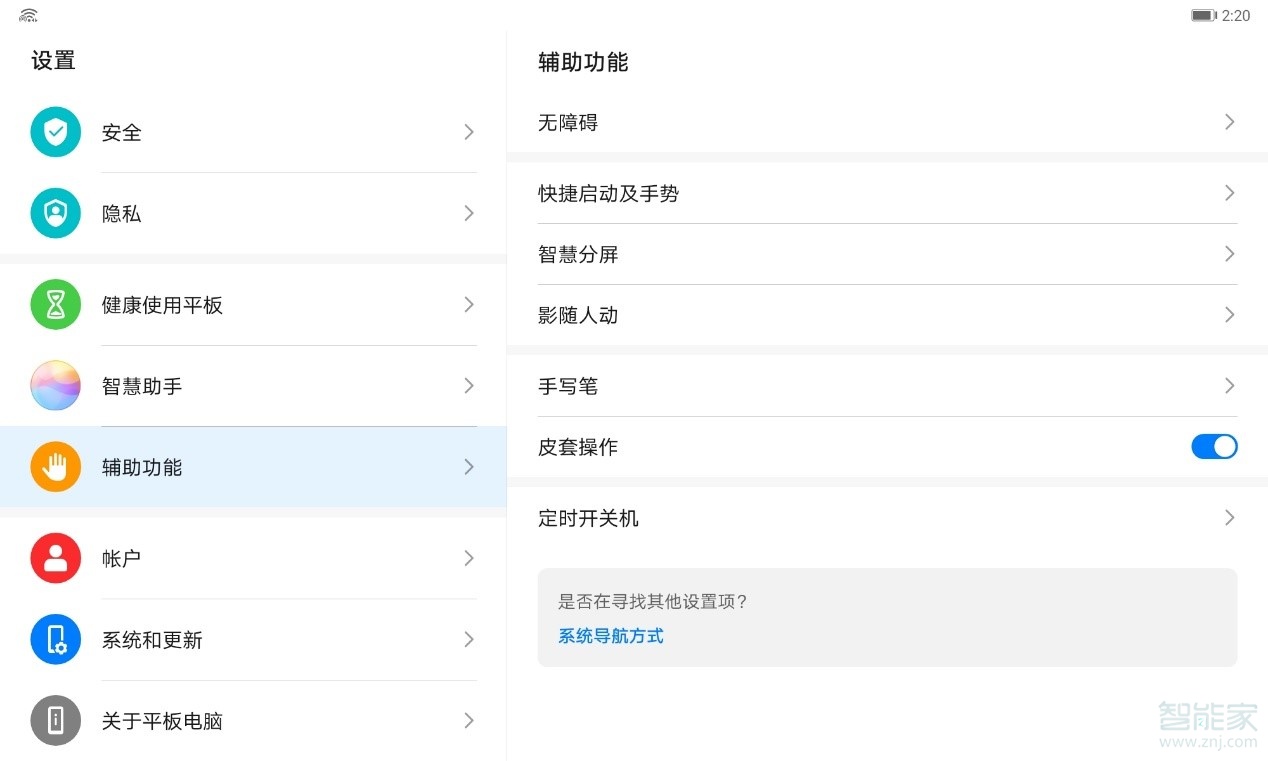This screenshot has height=761, width=1268.
Task: Switch to 智慧分屏 settings
Action: pyautogui.click(x=884, y=254)
